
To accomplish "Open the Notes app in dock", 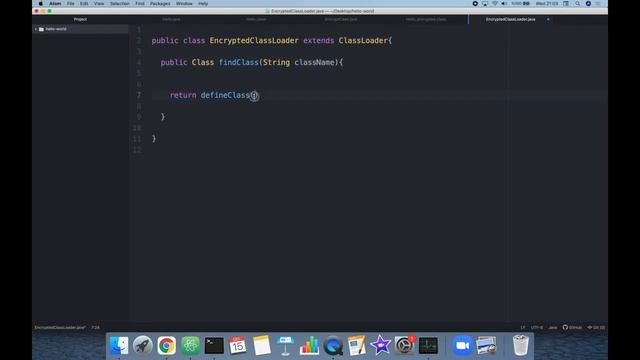I will tap(262, 346).
